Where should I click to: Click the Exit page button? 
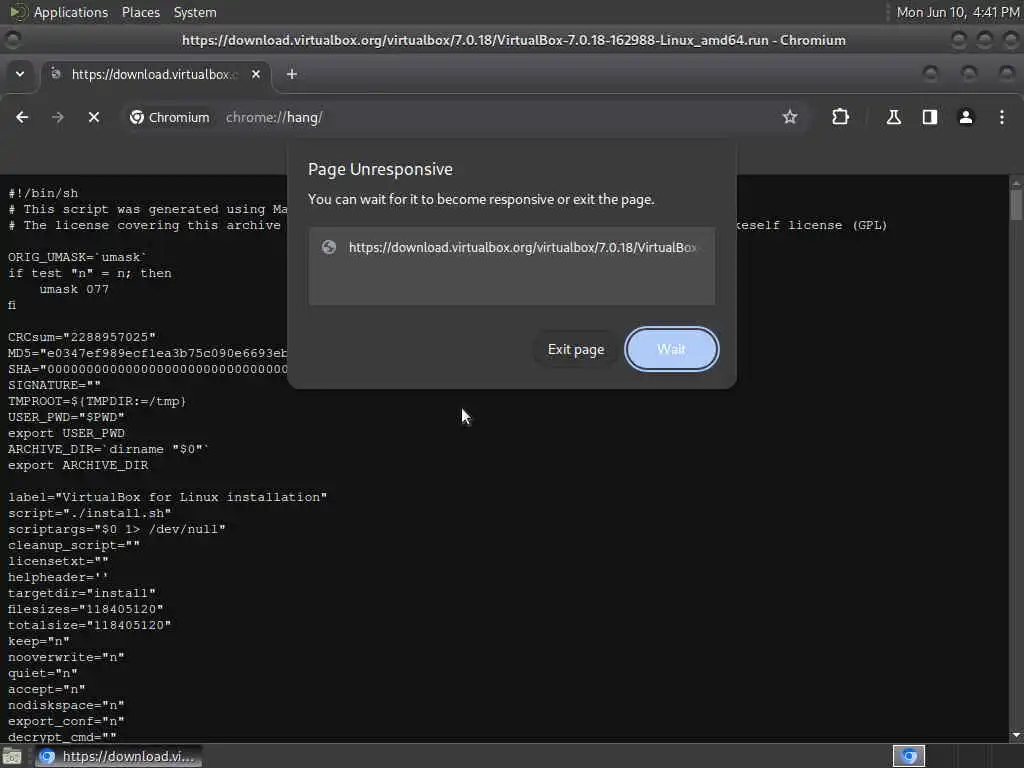coord(575,349)
